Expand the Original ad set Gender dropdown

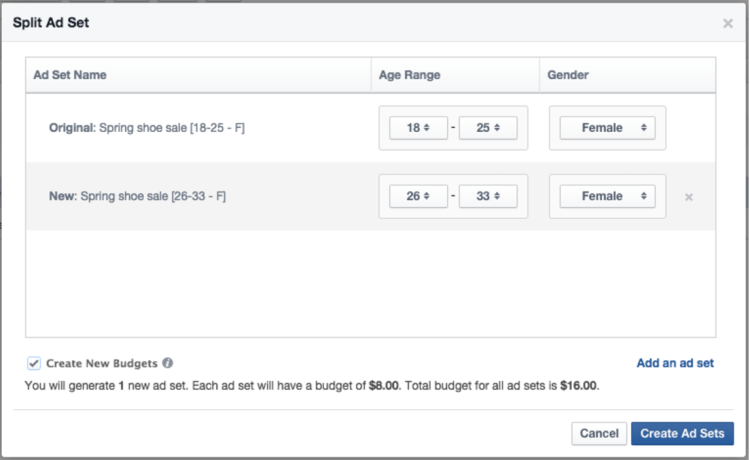607,128
